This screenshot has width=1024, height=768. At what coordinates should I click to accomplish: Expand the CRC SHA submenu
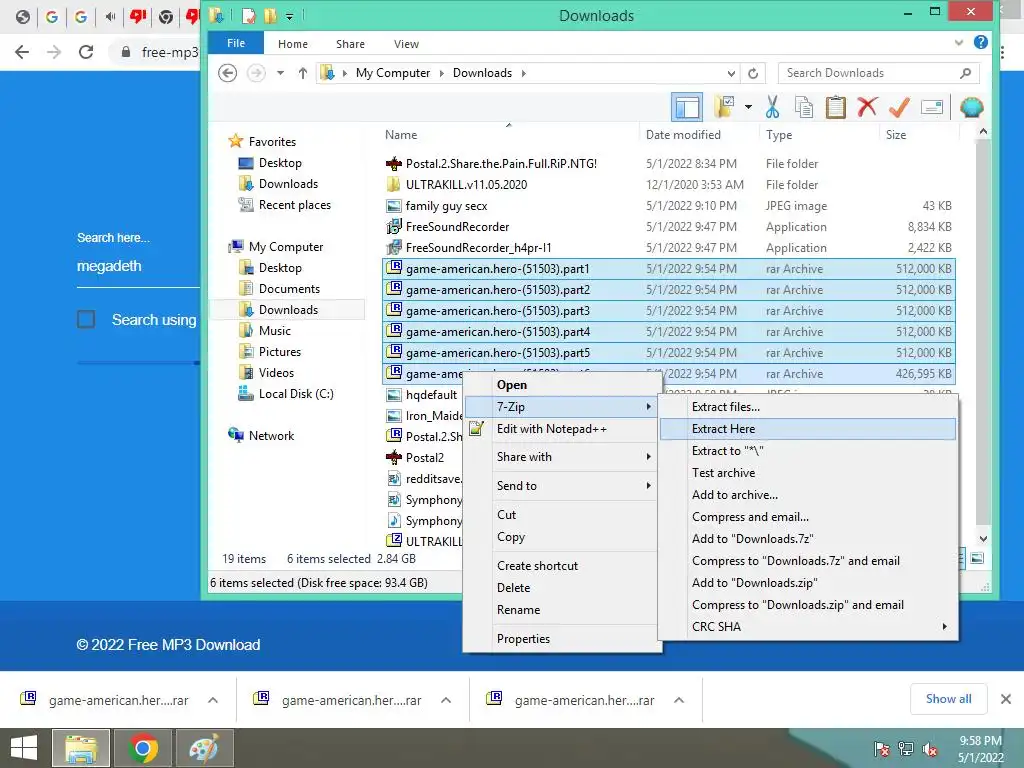[808, 627]
